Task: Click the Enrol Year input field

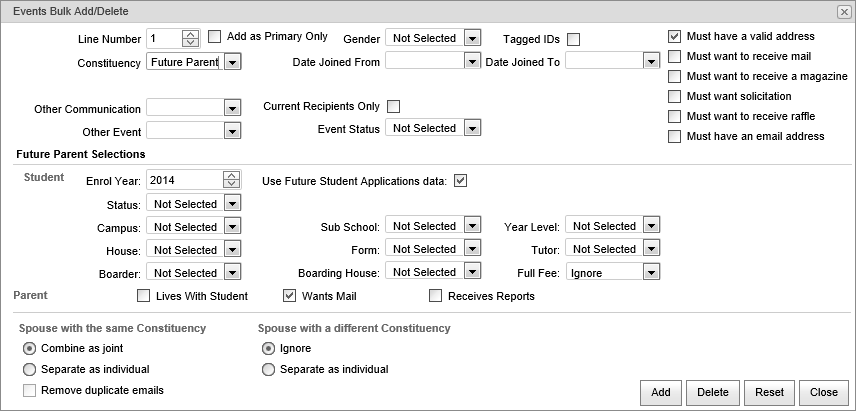Action: [186, 180]
